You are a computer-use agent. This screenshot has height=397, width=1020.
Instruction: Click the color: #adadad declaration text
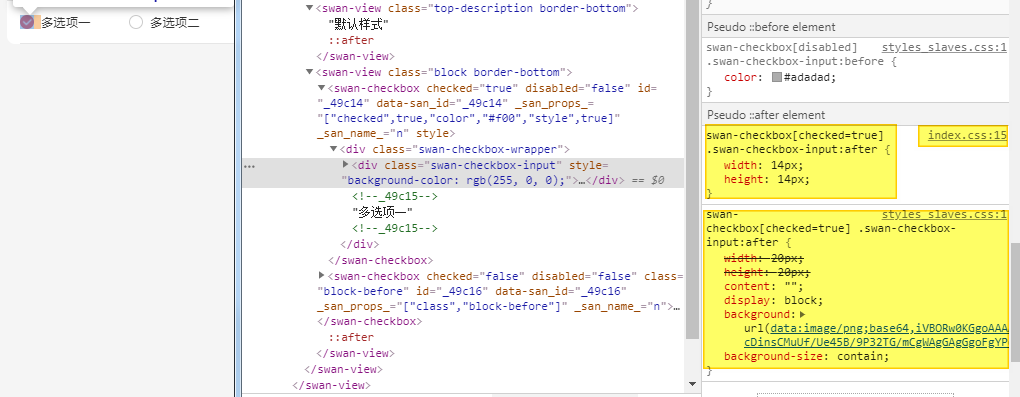780,77
